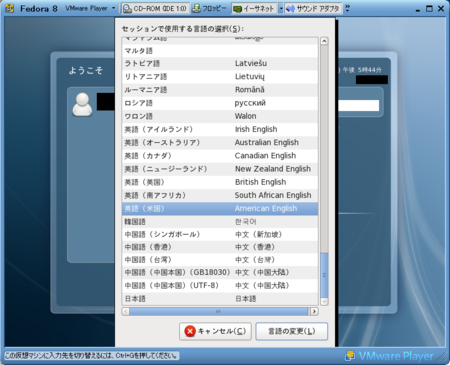Select the 中国語（香港） row
This screenshot has height=365, width=450.
(220, 247)
